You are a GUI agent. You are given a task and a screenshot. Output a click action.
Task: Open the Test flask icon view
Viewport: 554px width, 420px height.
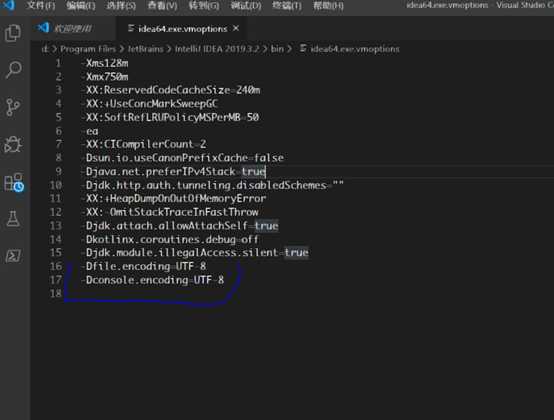click(x=13, y=219)
